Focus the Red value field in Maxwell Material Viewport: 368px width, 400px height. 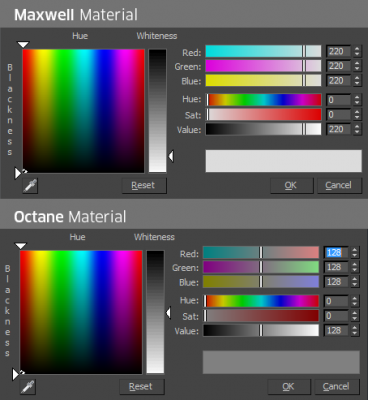pos(338,51)
